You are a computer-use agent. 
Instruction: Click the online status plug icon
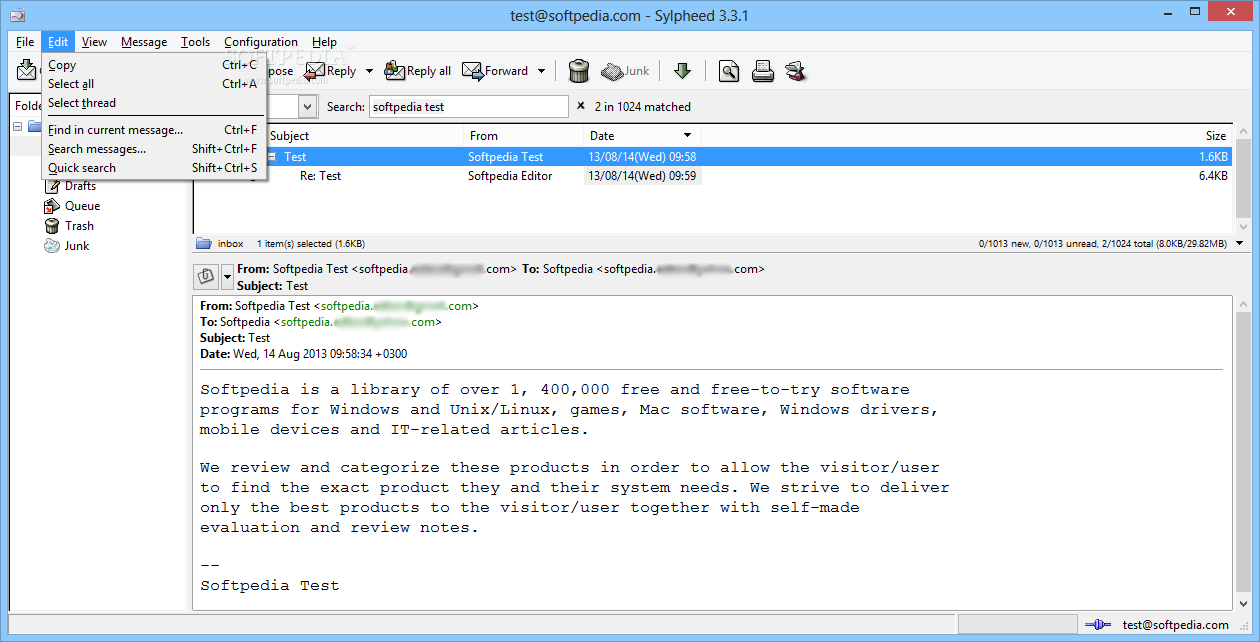1097,625
